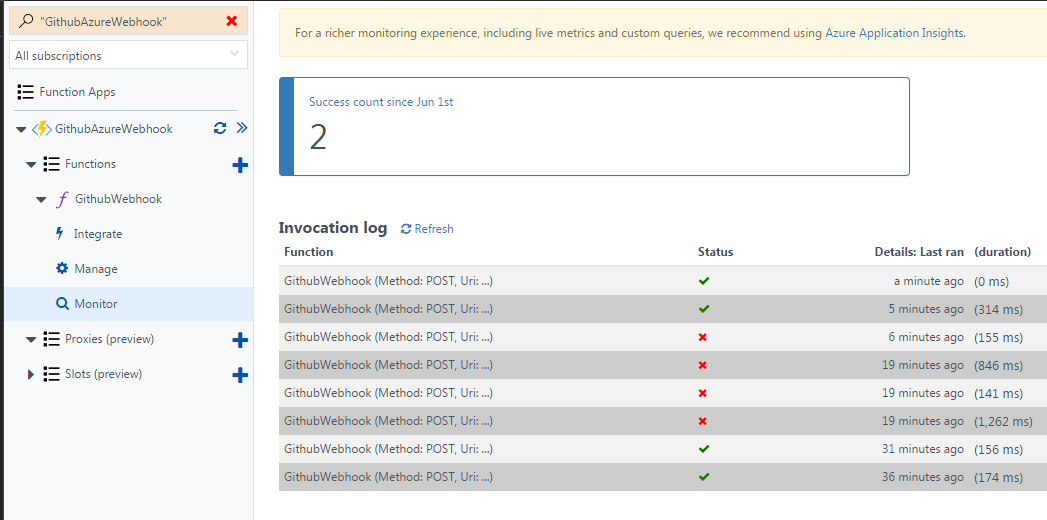Add a new slot with plus icon
1047x520 pixels.
click(240, 375)
